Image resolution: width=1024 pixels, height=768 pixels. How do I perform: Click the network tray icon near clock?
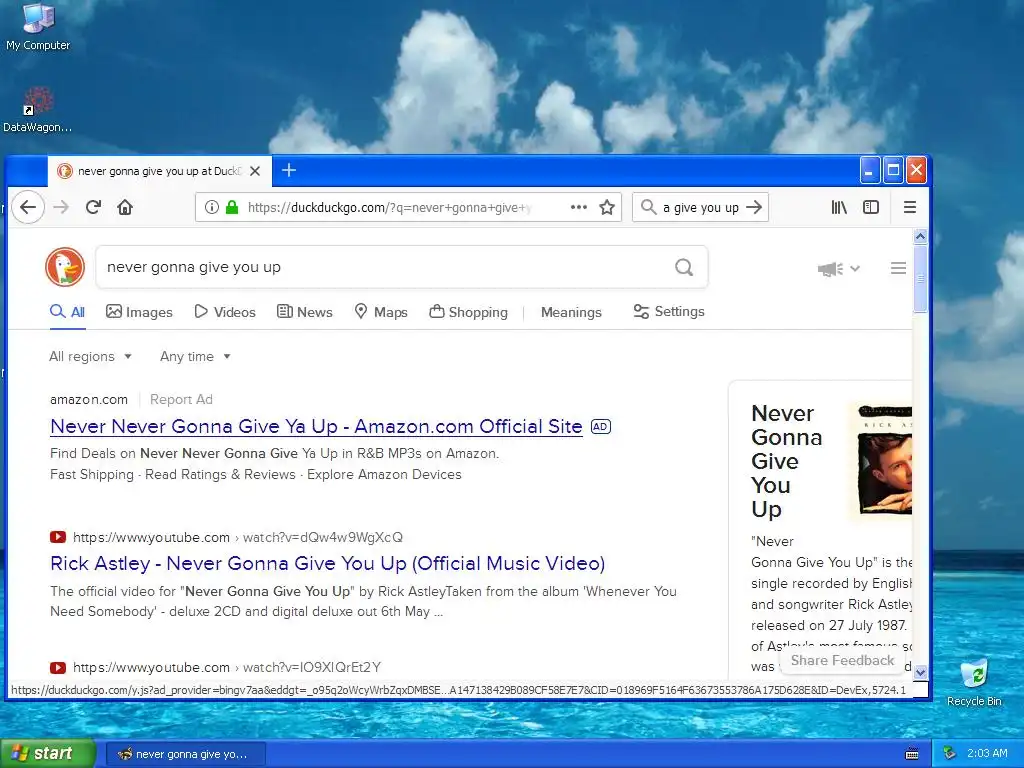coord(950,754)
